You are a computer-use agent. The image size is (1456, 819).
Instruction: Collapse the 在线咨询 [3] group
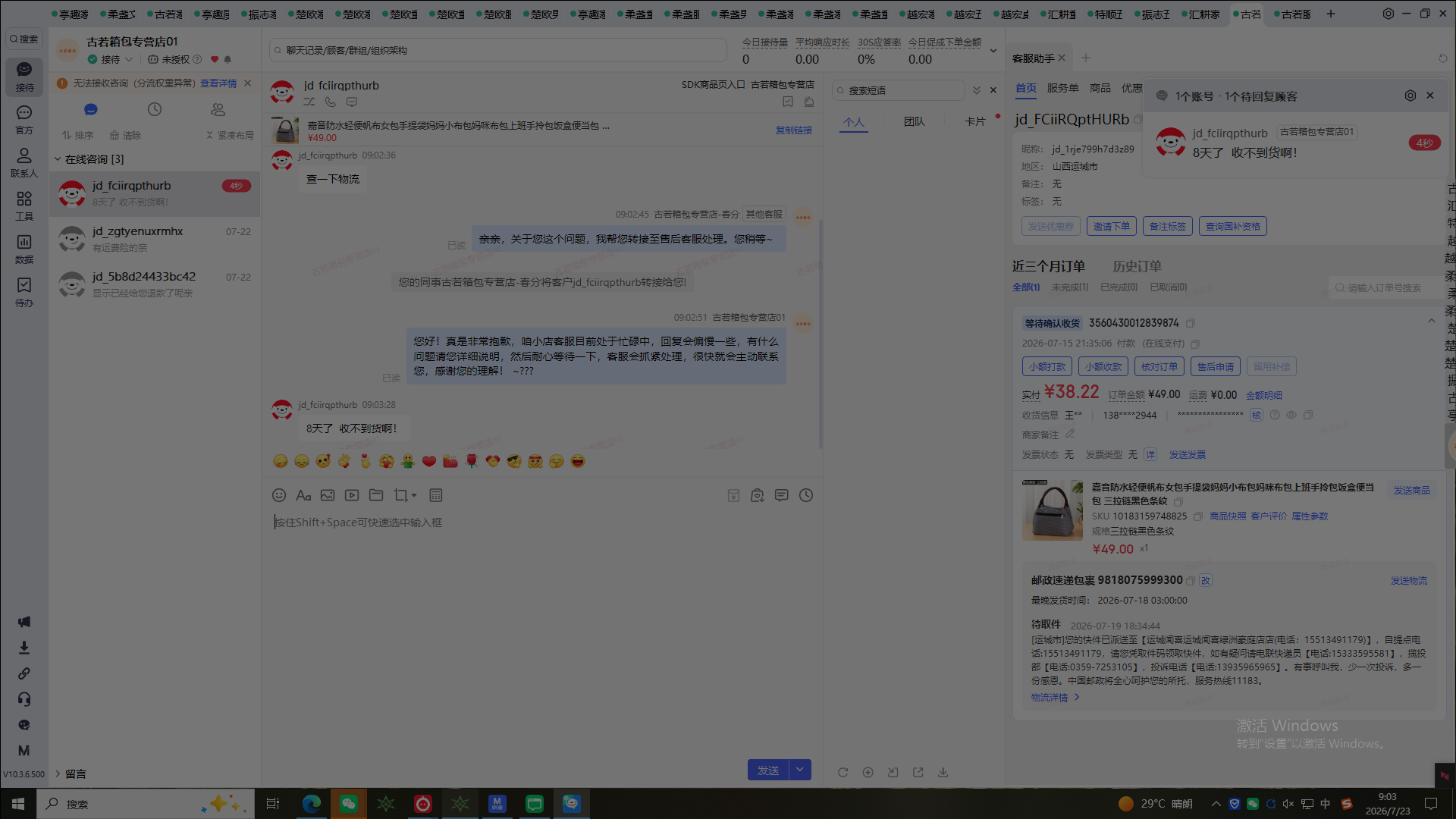[x=58, y=159]
